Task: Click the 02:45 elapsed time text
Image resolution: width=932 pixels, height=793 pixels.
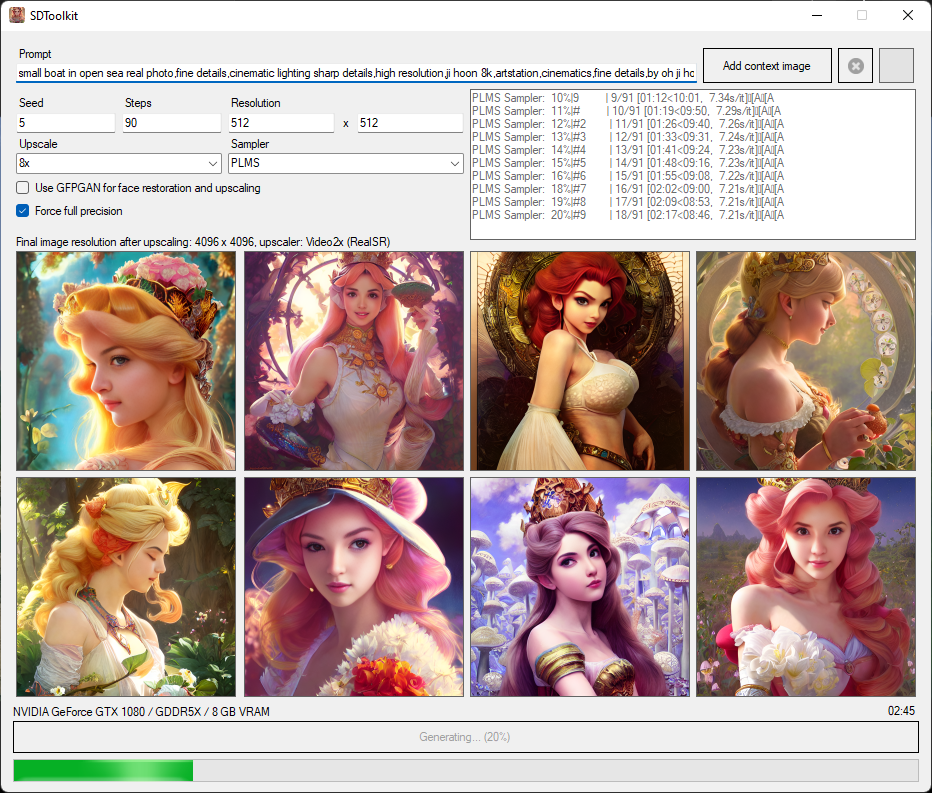Action: [901, 711]
